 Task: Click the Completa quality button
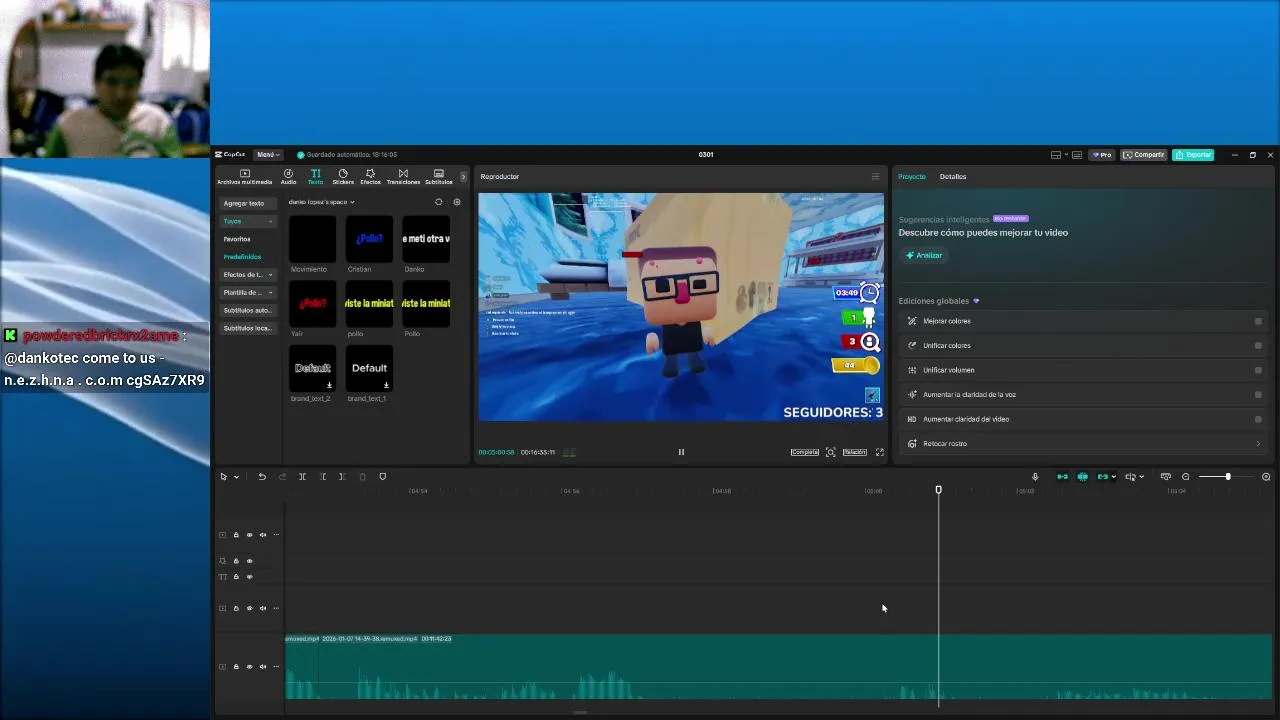tap(805, 452)
